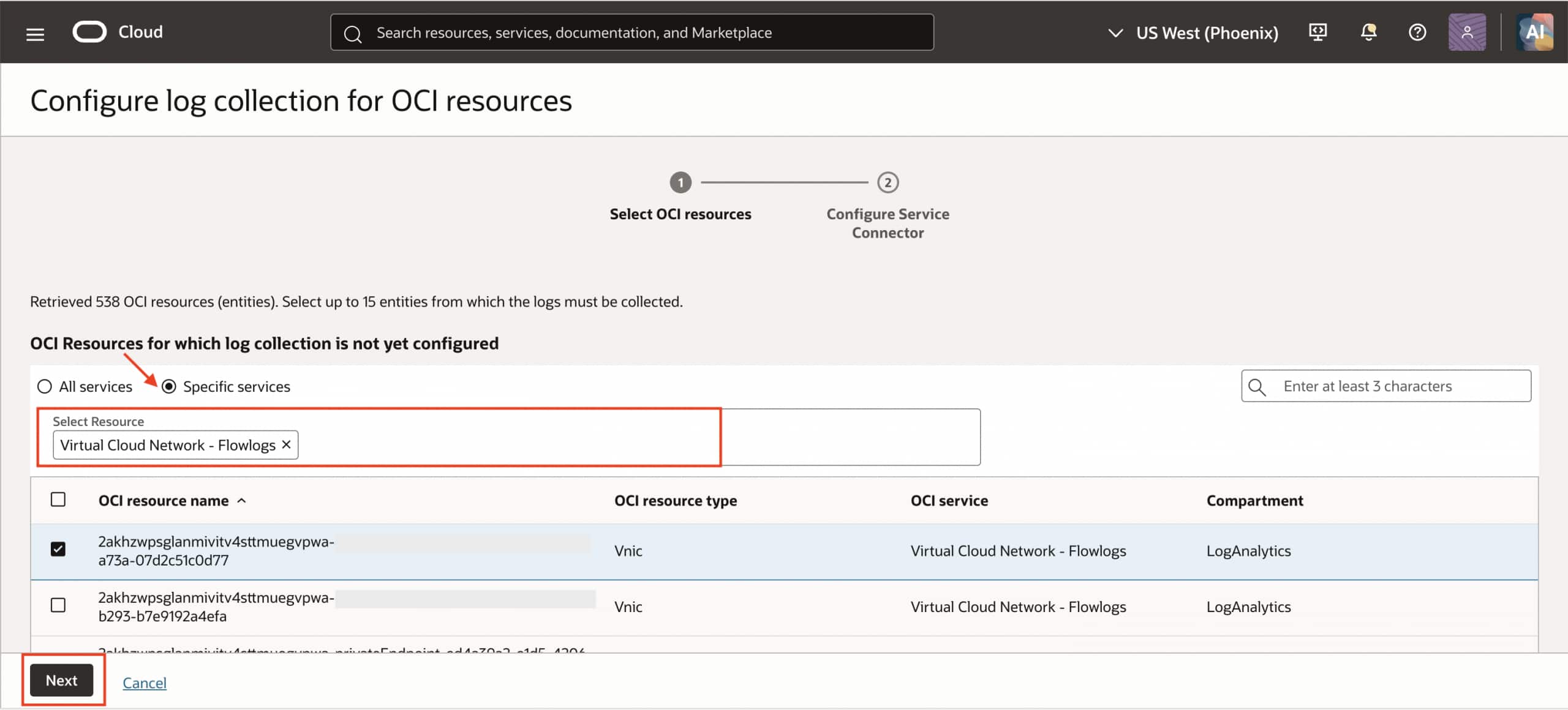Focus the top resources search field

click(631, 32)
